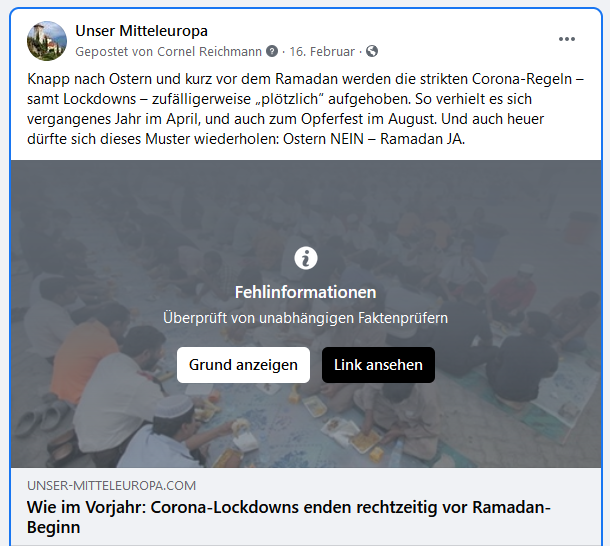
Task: Open the post options three-dot menu
Action: pos(566,39)
